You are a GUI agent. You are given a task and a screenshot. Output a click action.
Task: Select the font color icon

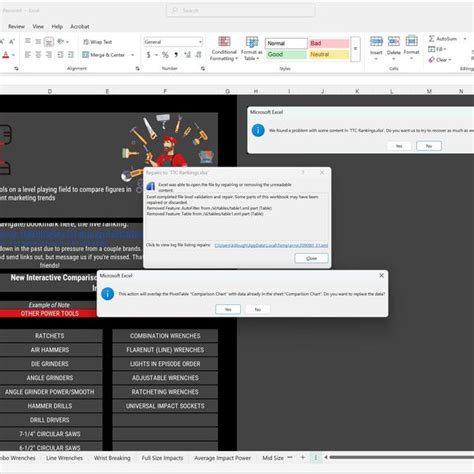click(x=6, y=55)
